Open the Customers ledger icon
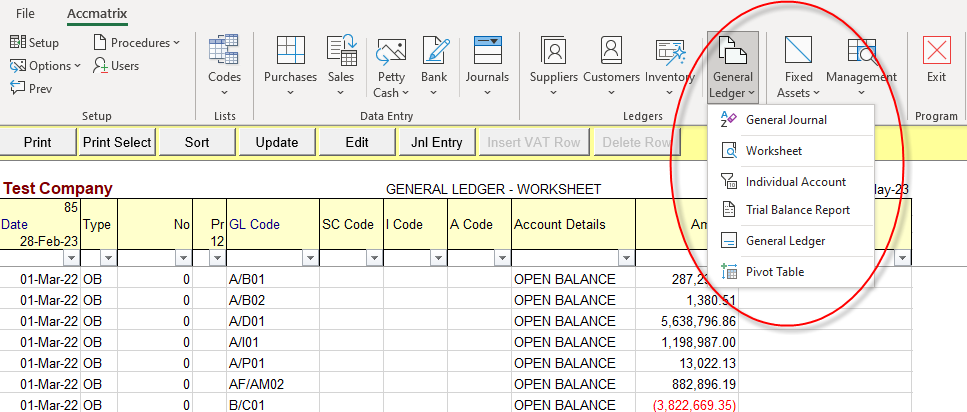The height and width of the screenshot is (412, 967). tap(611, 61)
